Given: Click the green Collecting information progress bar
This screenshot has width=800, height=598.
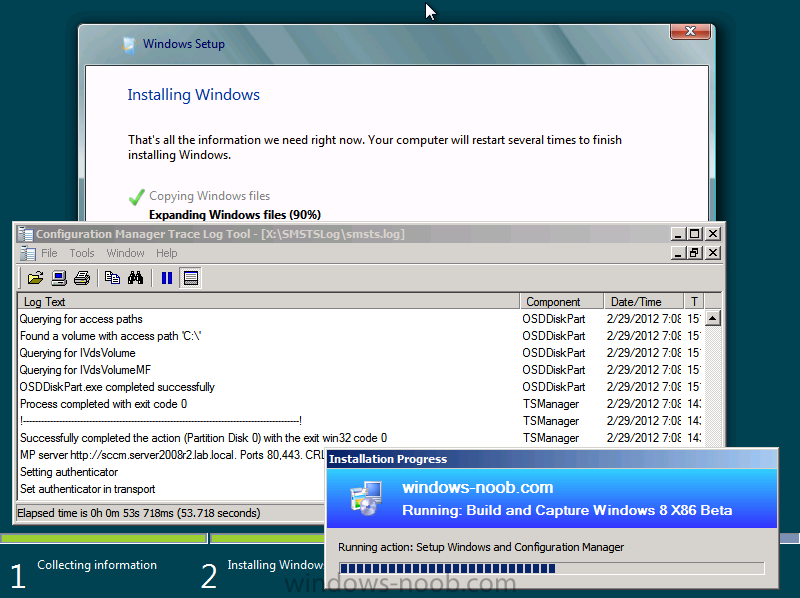Looking at the screenshot, I should 104,538.
